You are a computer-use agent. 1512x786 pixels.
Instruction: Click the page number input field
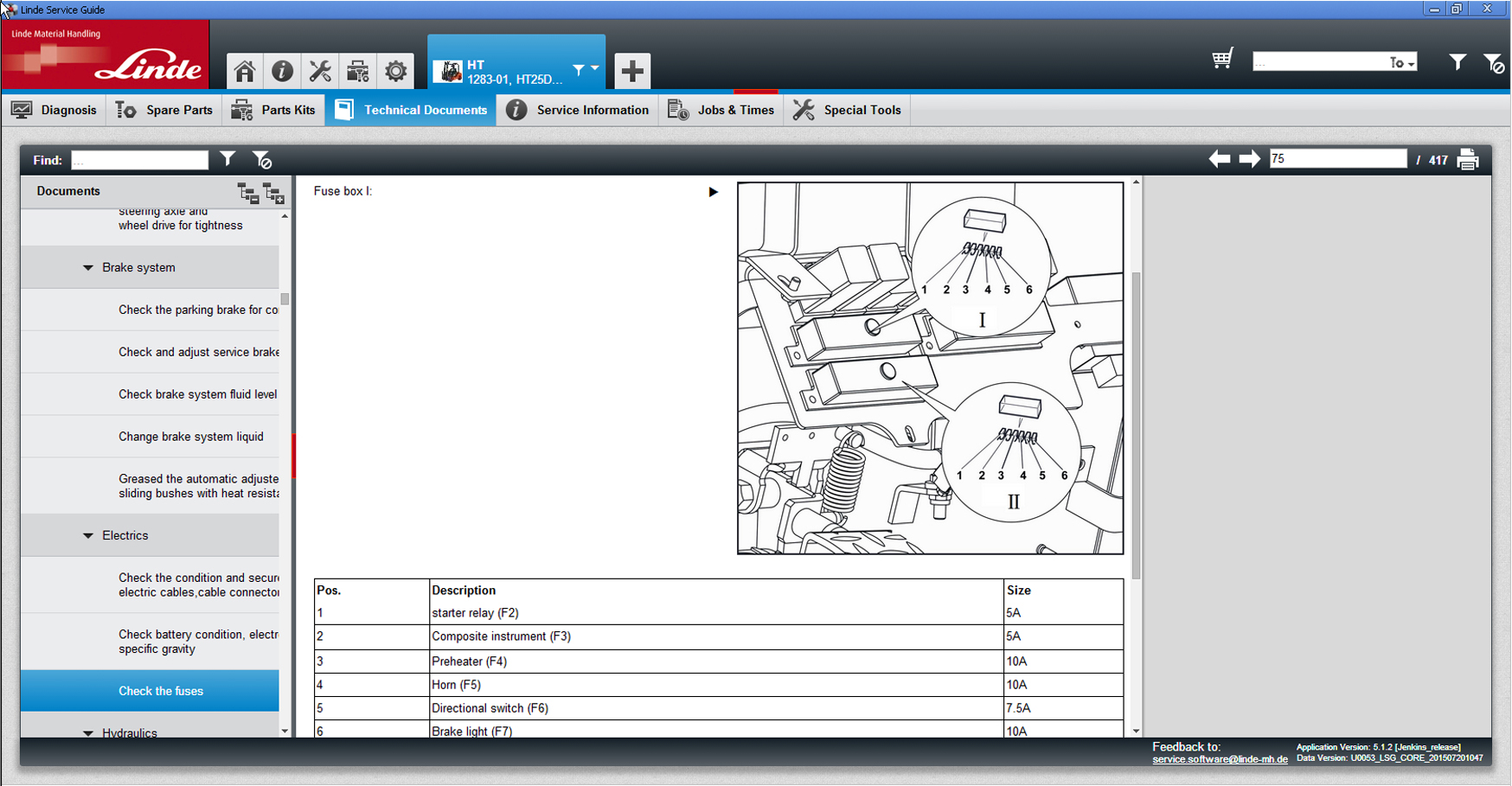click(x=1337, y=159)
